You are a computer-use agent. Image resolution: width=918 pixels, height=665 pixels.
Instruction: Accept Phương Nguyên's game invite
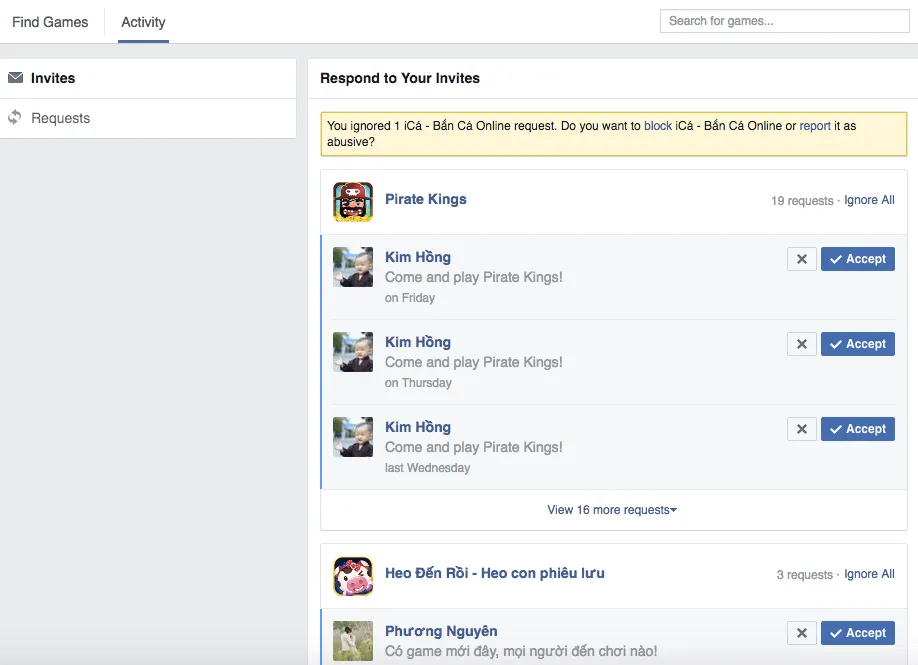(857, 633)
